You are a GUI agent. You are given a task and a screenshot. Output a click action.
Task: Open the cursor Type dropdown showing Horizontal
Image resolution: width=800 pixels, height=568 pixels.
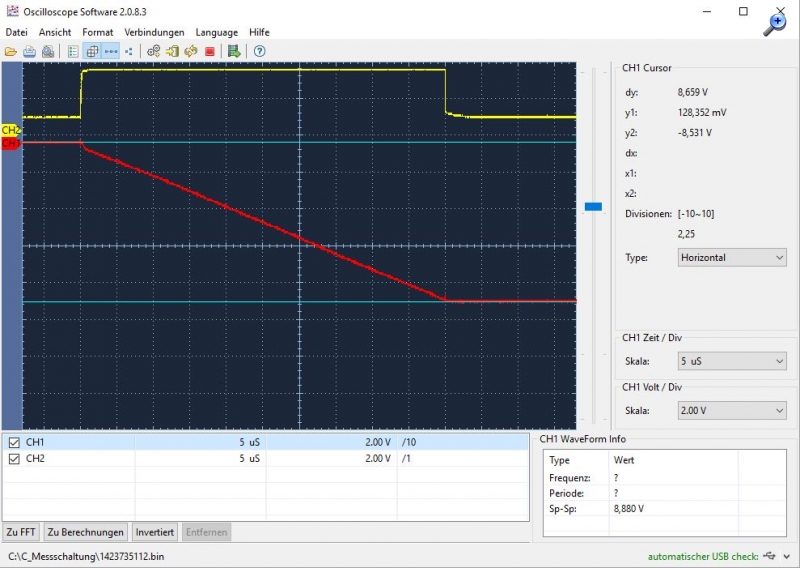[732, 257]
